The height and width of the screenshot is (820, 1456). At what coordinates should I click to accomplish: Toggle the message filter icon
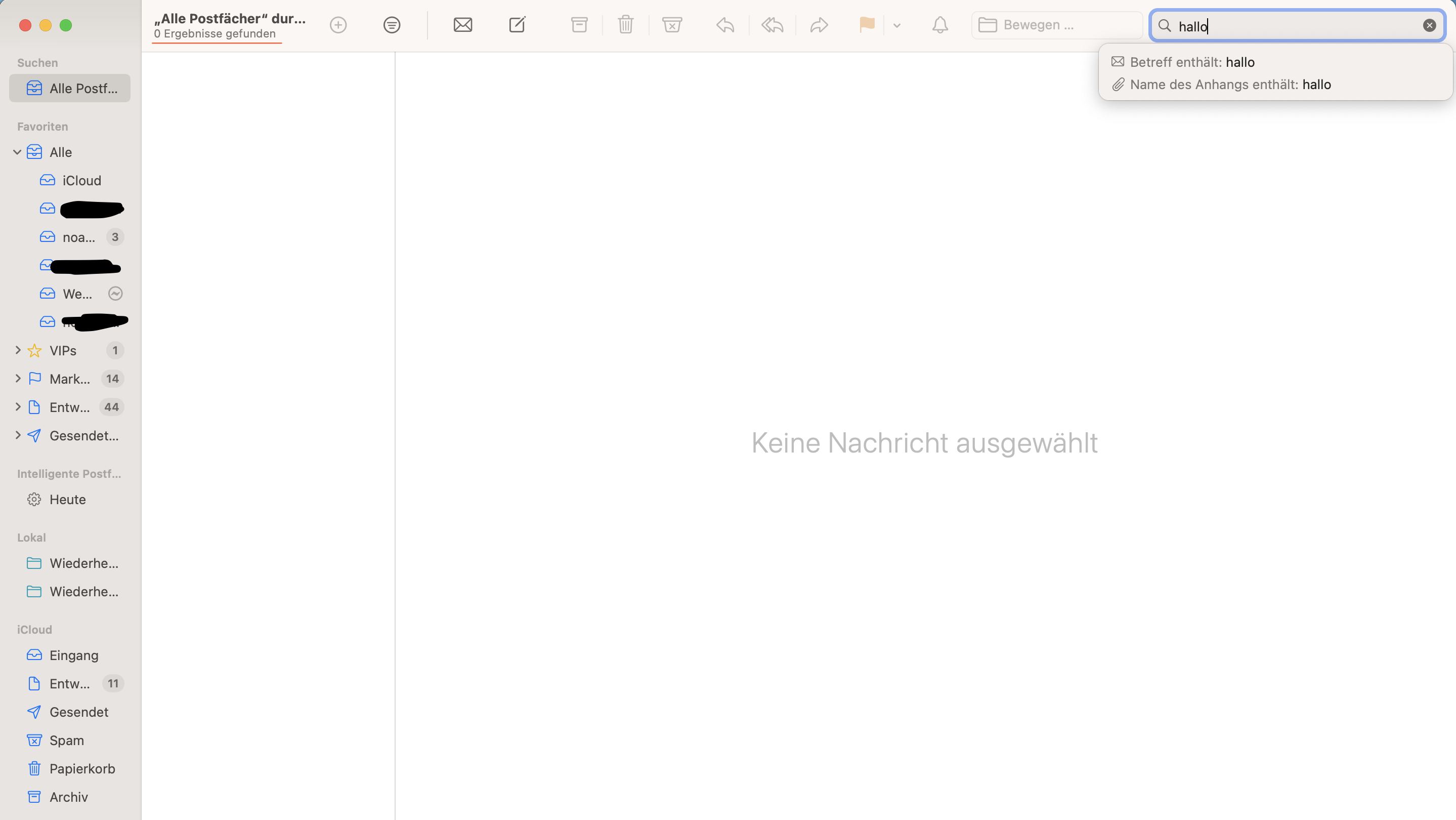(x=391, y=25)
